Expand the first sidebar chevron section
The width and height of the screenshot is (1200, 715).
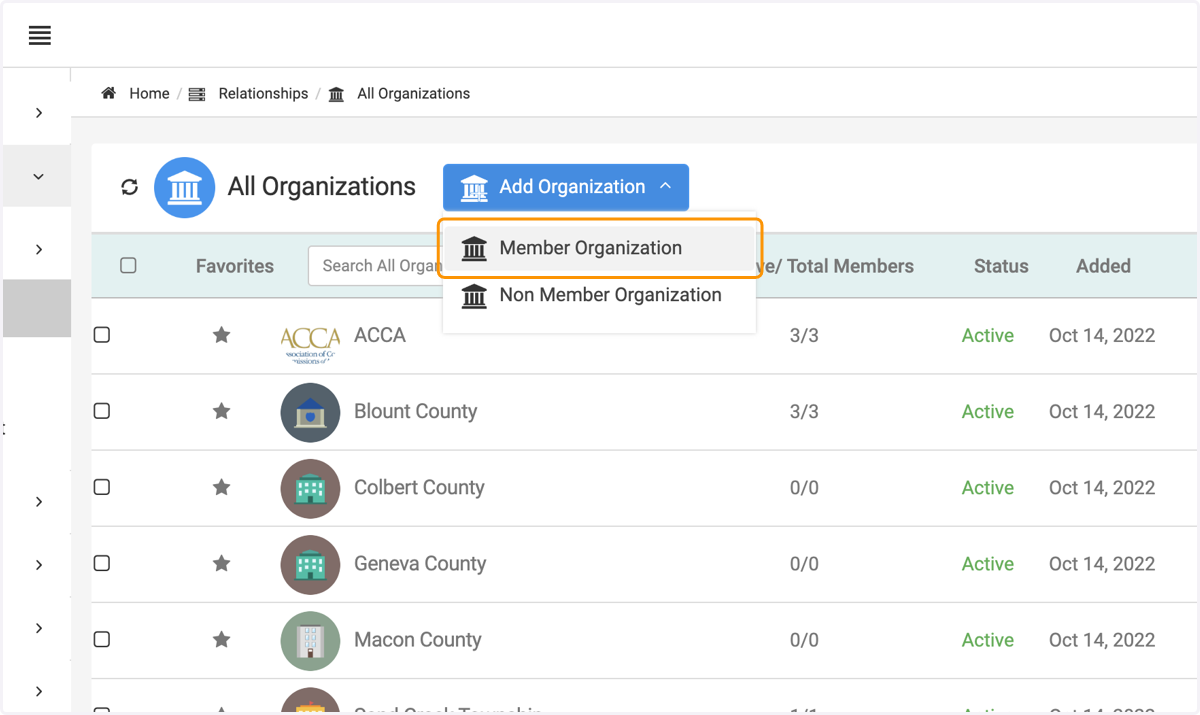(39, 113)
